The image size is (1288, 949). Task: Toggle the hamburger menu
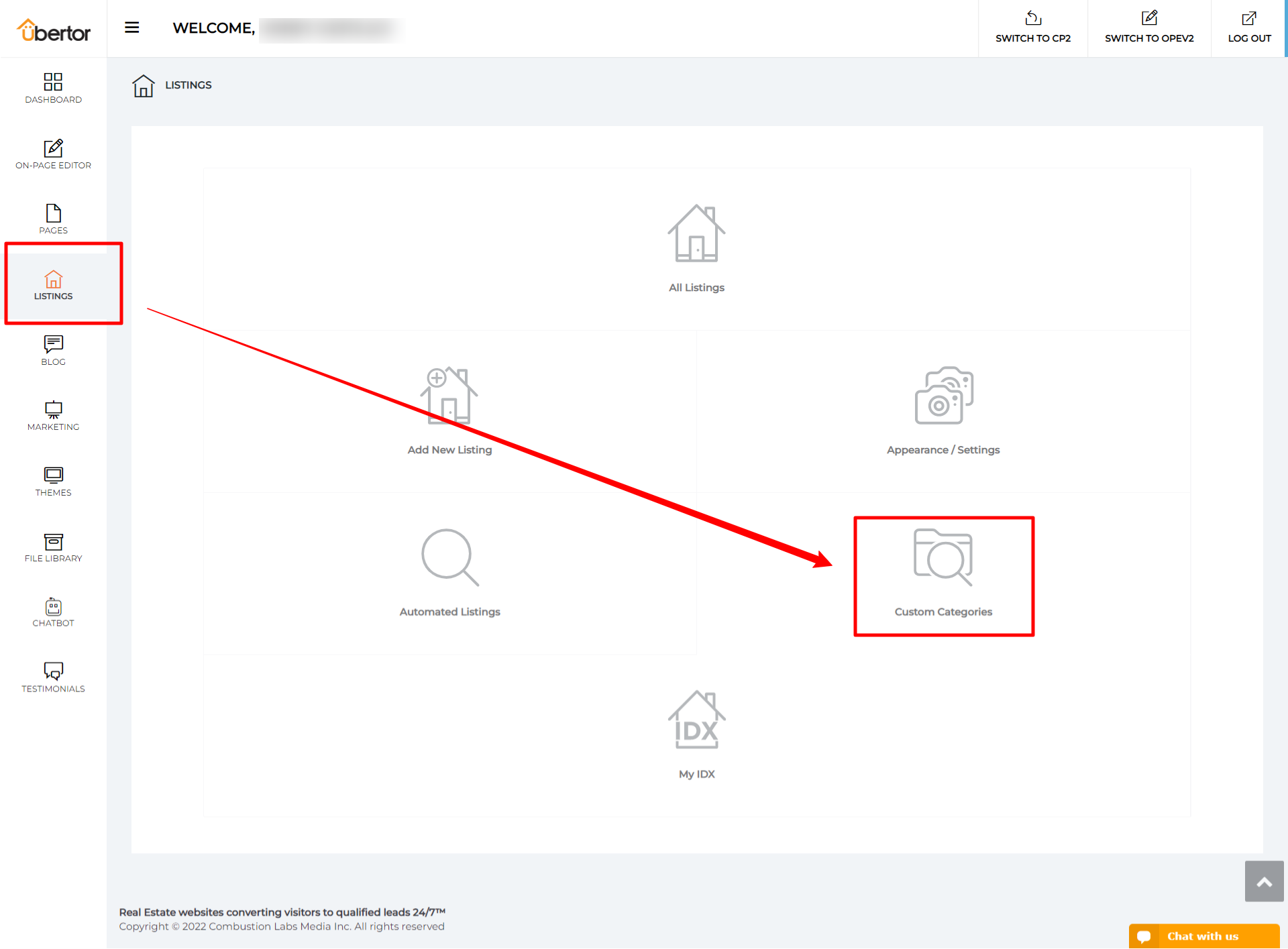pyautogui.click(x=131, y=27)
